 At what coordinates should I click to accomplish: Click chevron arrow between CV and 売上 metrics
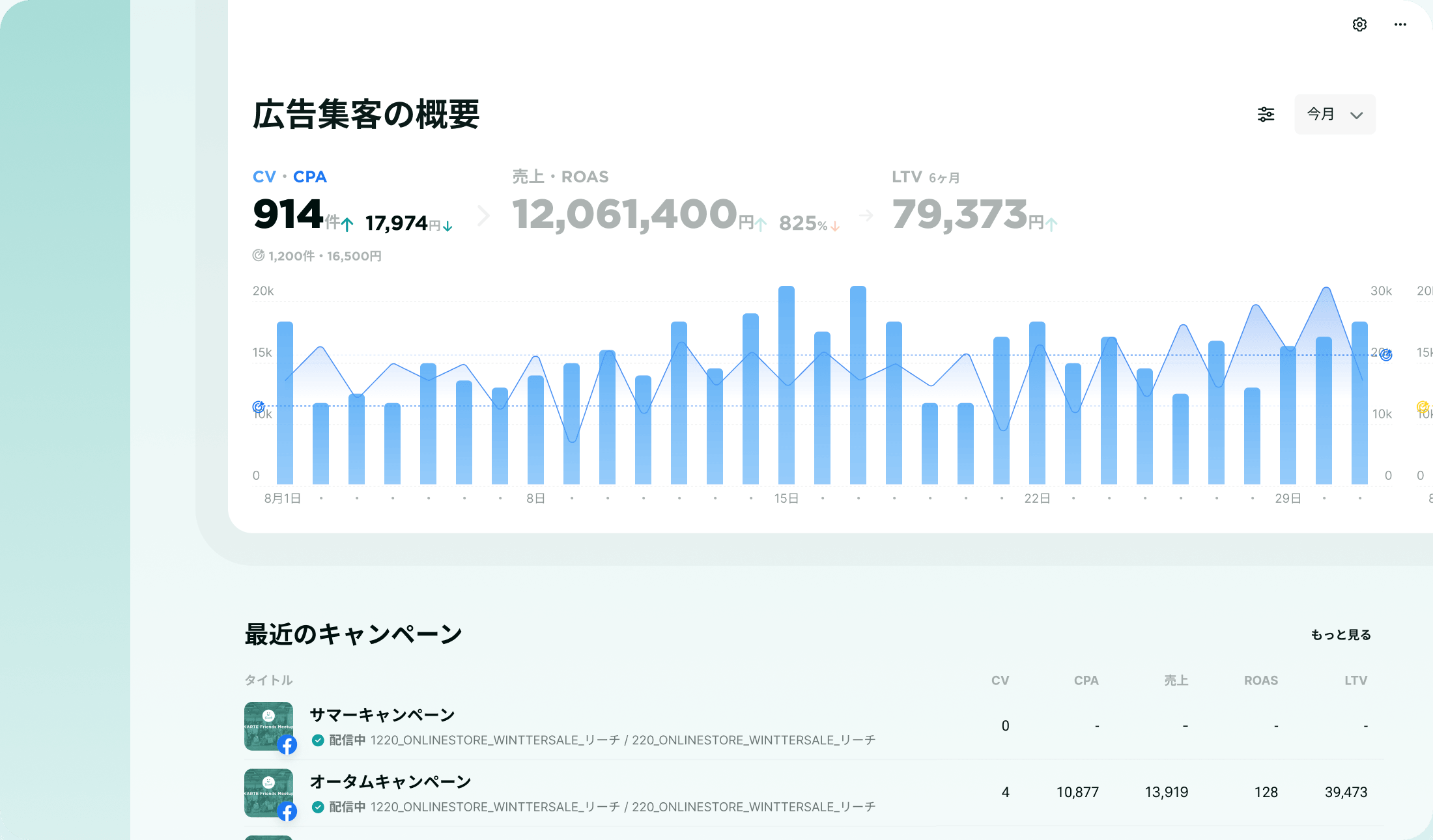tap(483, 216)
